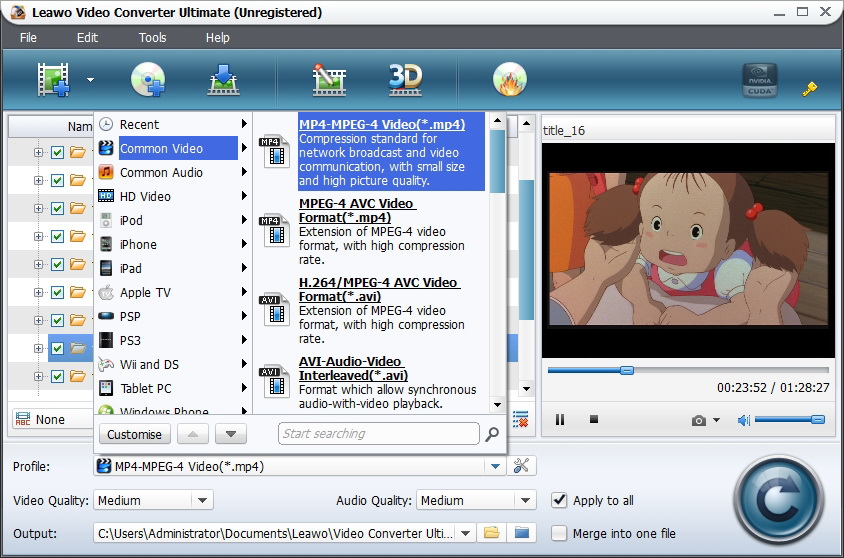Expand the second file tree node
The width and height of the screenshot is (844, 558).
38,180
